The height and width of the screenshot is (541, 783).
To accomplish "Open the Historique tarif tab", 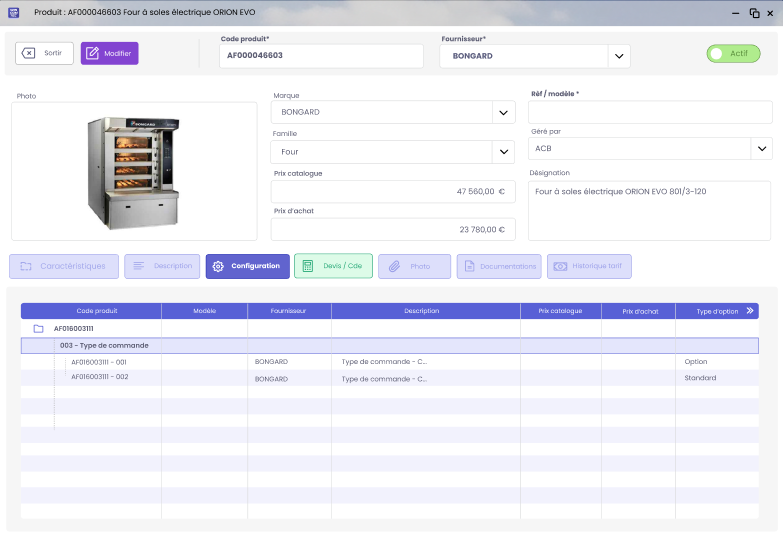I will (589, 266).
